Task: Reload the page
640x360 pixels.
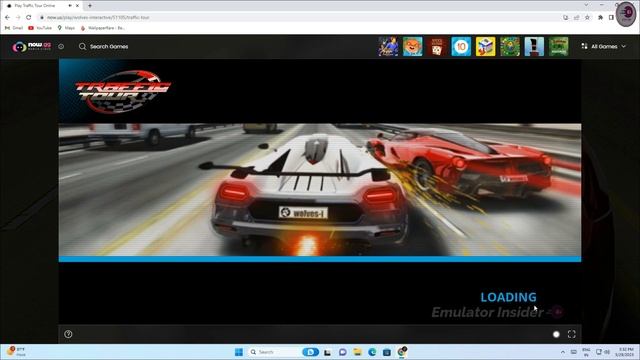Action: [x=29, y=18]
